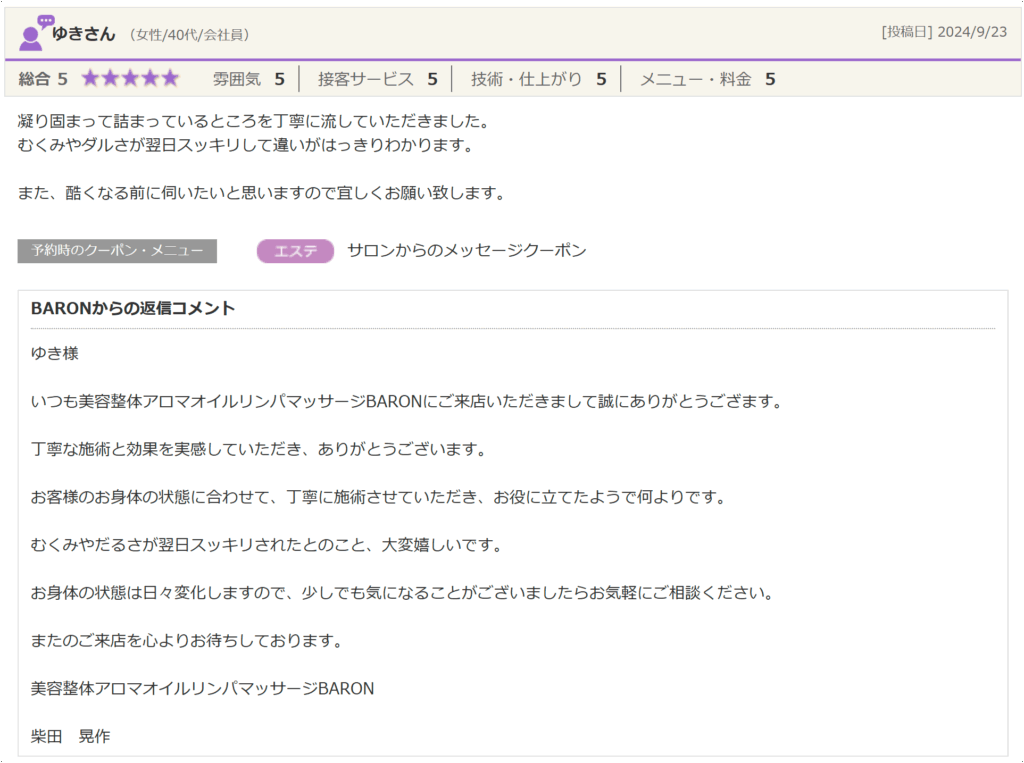Click the first line of the review text
Viewport: 1024px width, 763px height.
point(253,122)
